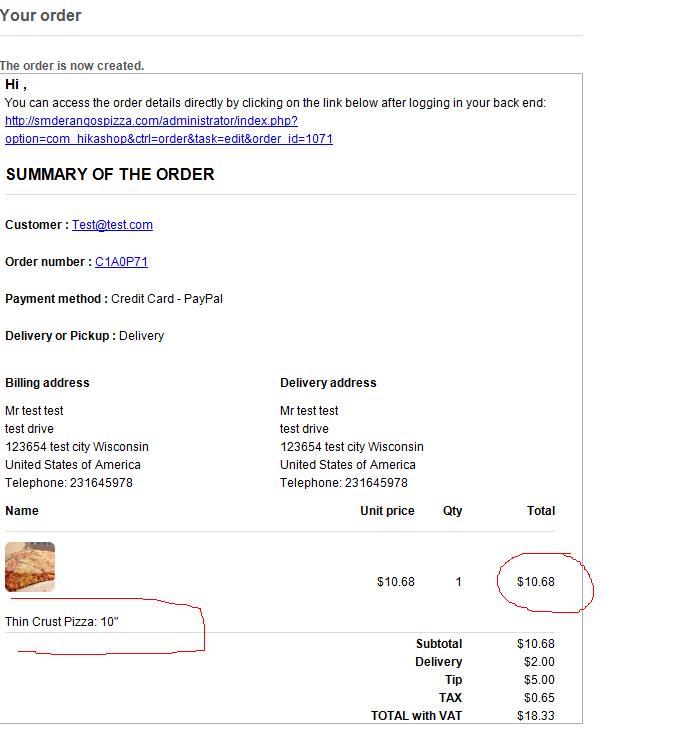Click the Test@test.com customer email link
684x737 pixels.
tap(112, 225)
